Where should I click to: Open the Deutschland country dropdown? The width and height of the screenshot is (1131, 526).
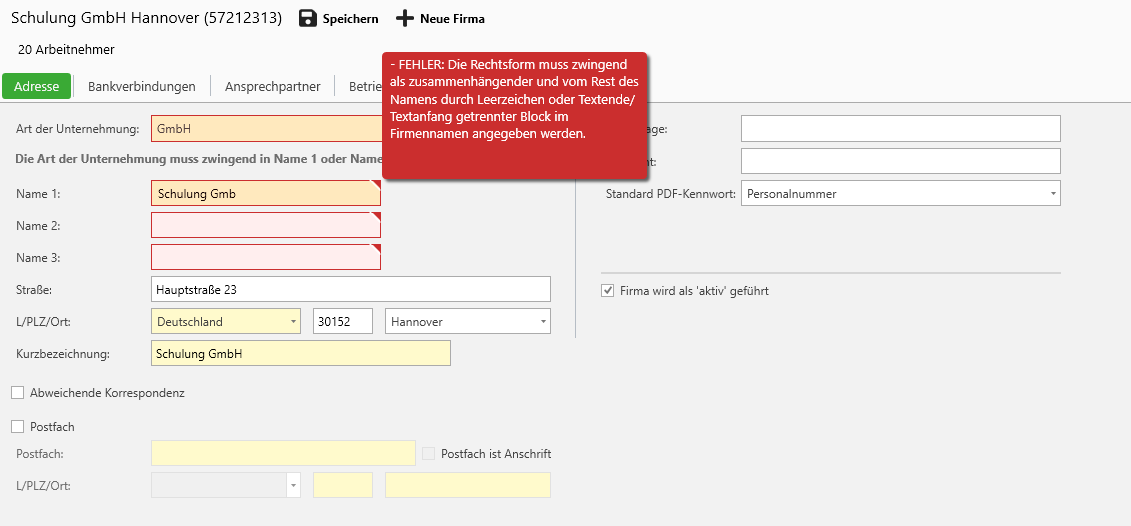click(x=293, y=322)
